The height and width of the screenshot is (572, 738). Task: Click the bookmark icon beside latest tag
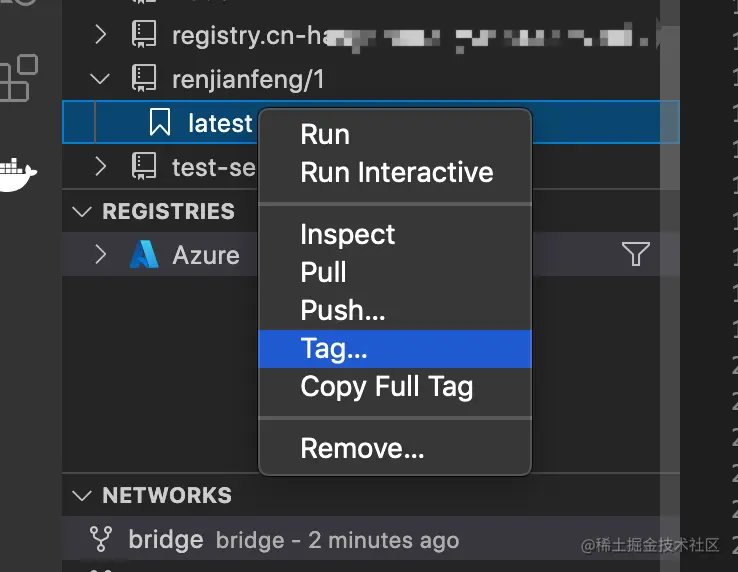159,123
